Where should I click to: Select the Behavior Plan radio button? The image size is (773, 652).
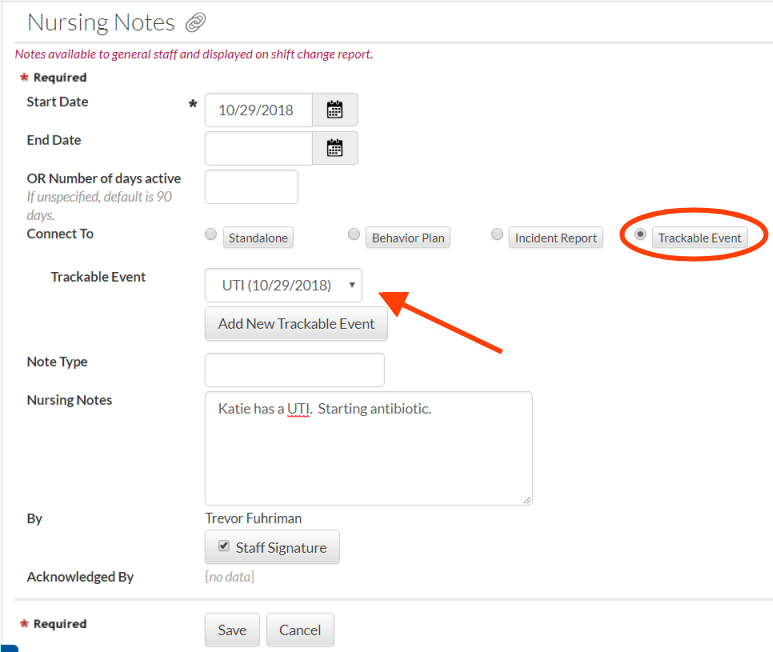(x=354, y=235)
